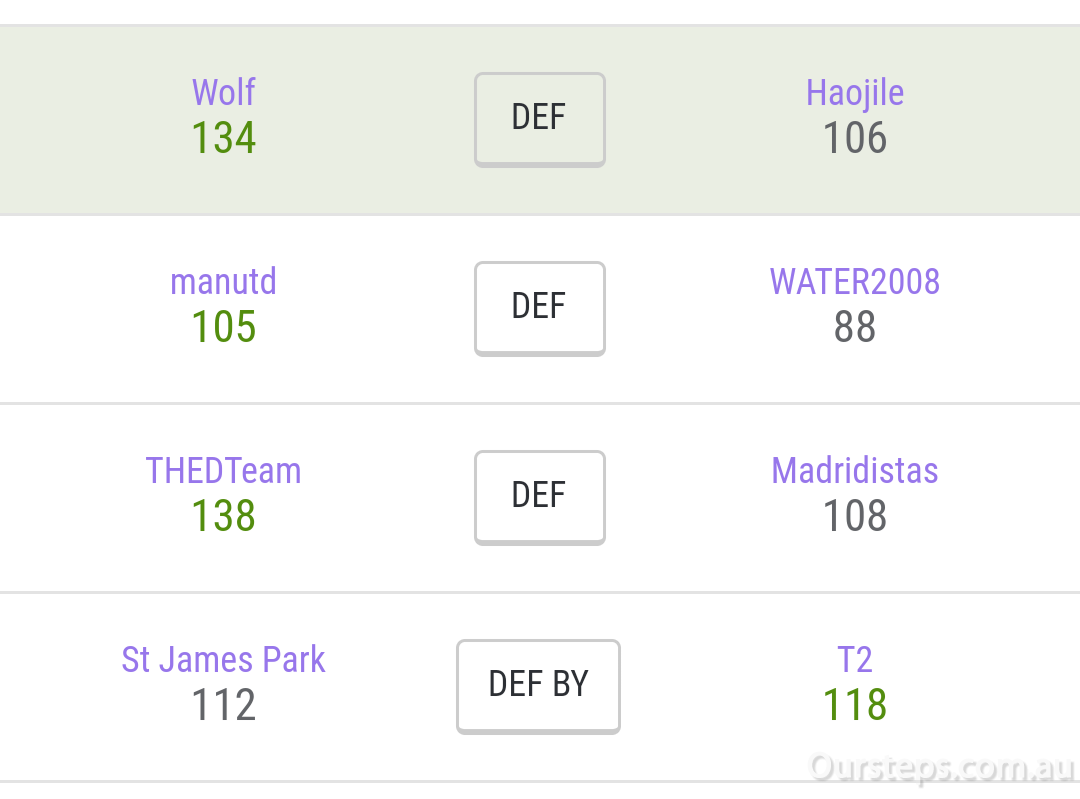Open the Wolf team link
The height and width of the screenshot is (799, 1080).
coord(224,92)
